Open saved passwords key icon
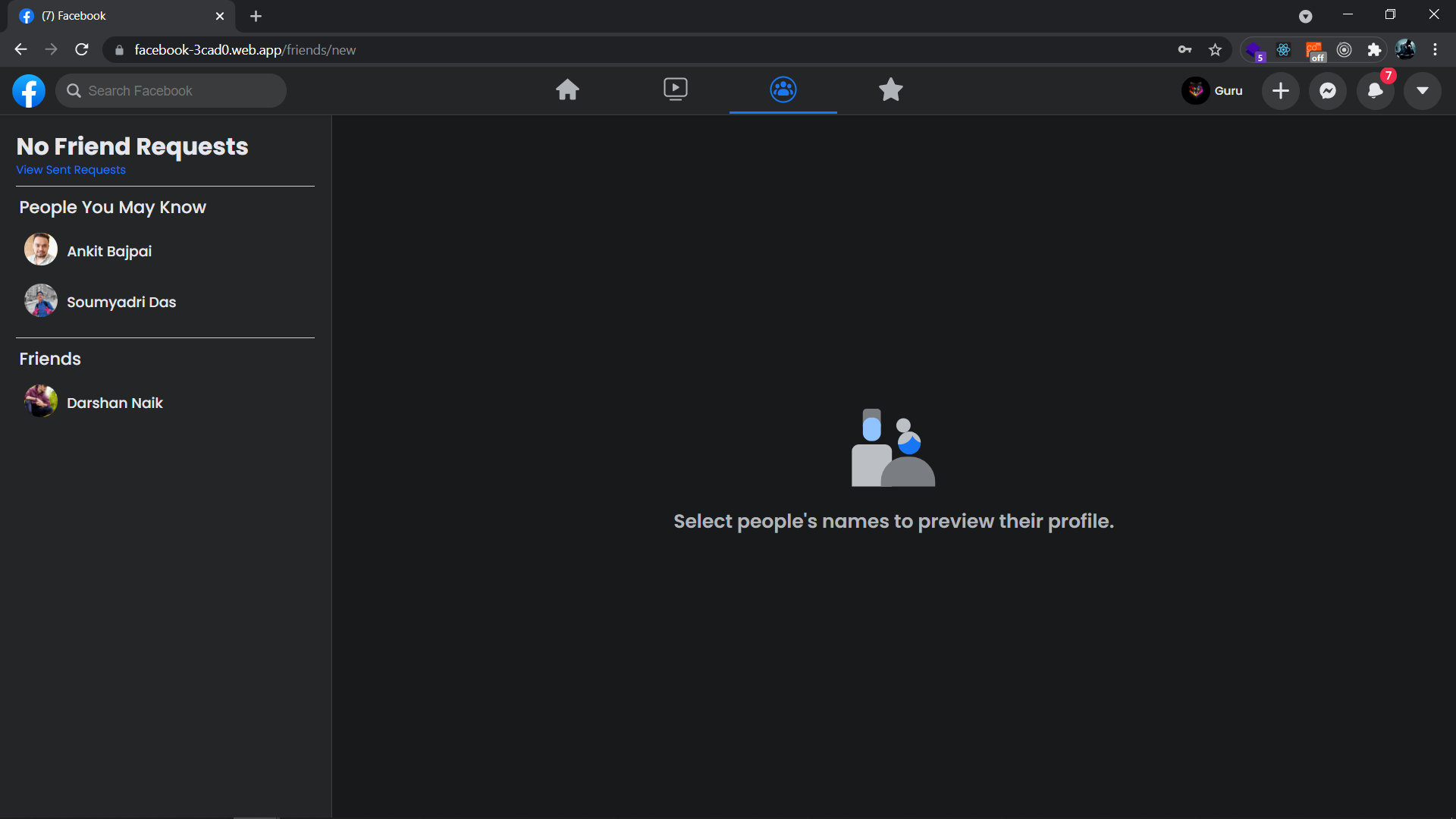This screenshot has width=1456, height=819. tap(1185, 50)
